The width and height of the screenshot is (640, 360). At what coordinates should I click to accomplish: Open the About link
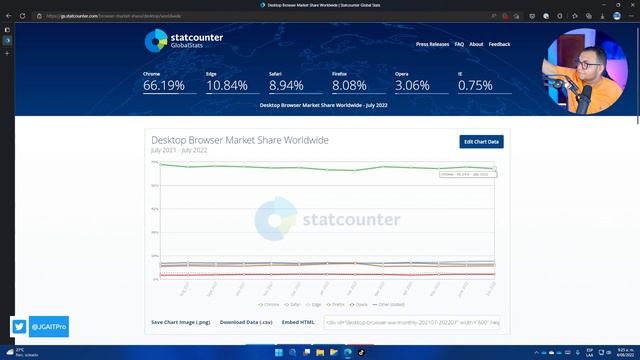point(476,44)
